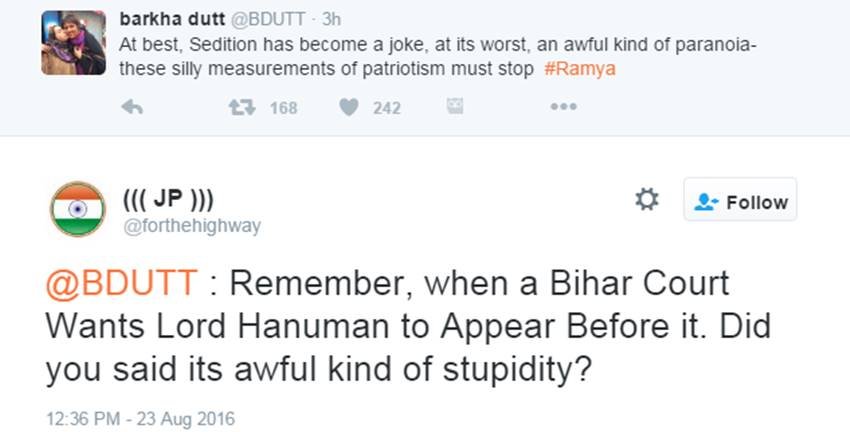View the 168 retweets count
Screen dimensions: 850x432
(284, 107)
